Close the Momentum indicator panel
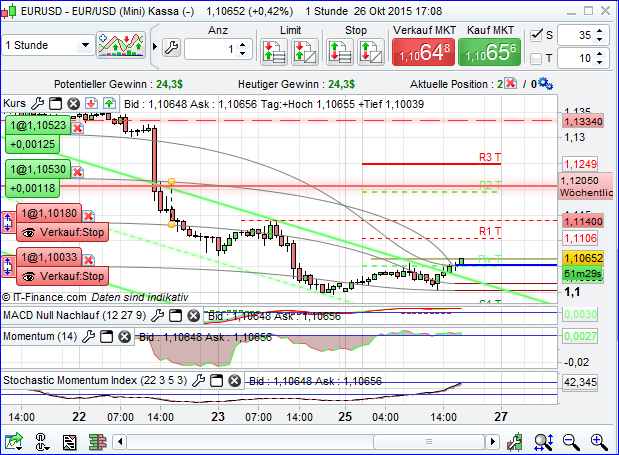Image resolution: width=619 pixels, height=455 pixels. click(x=124, y=337)
